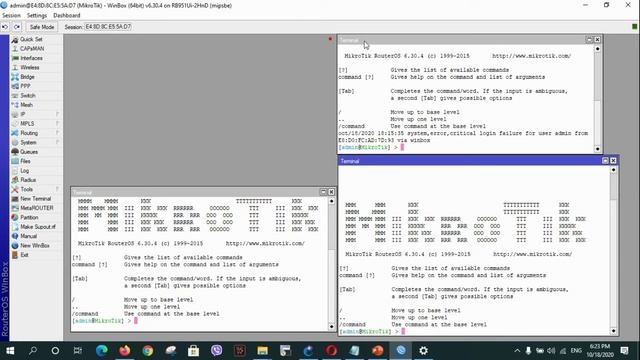The width and height of the screenshot is (640, 360).
Task: Open Settings gear on taskbar
Action: [x=424, y=351]
